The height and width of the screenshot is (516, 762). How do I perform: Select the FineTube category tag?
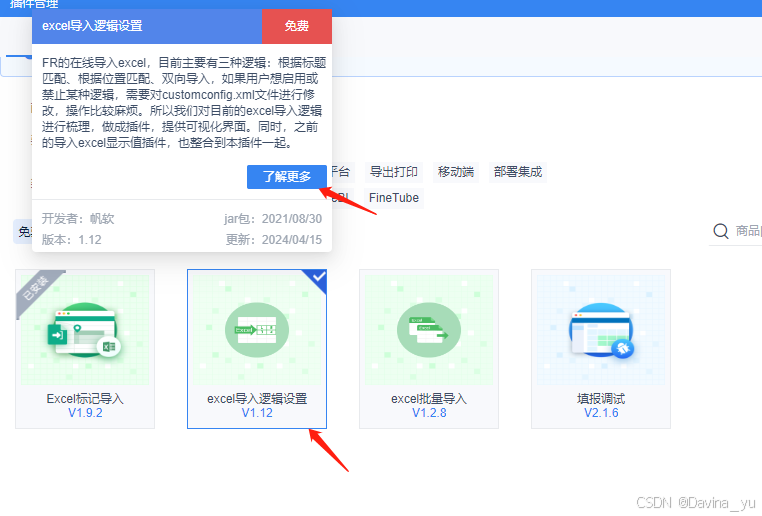(394, 198)
